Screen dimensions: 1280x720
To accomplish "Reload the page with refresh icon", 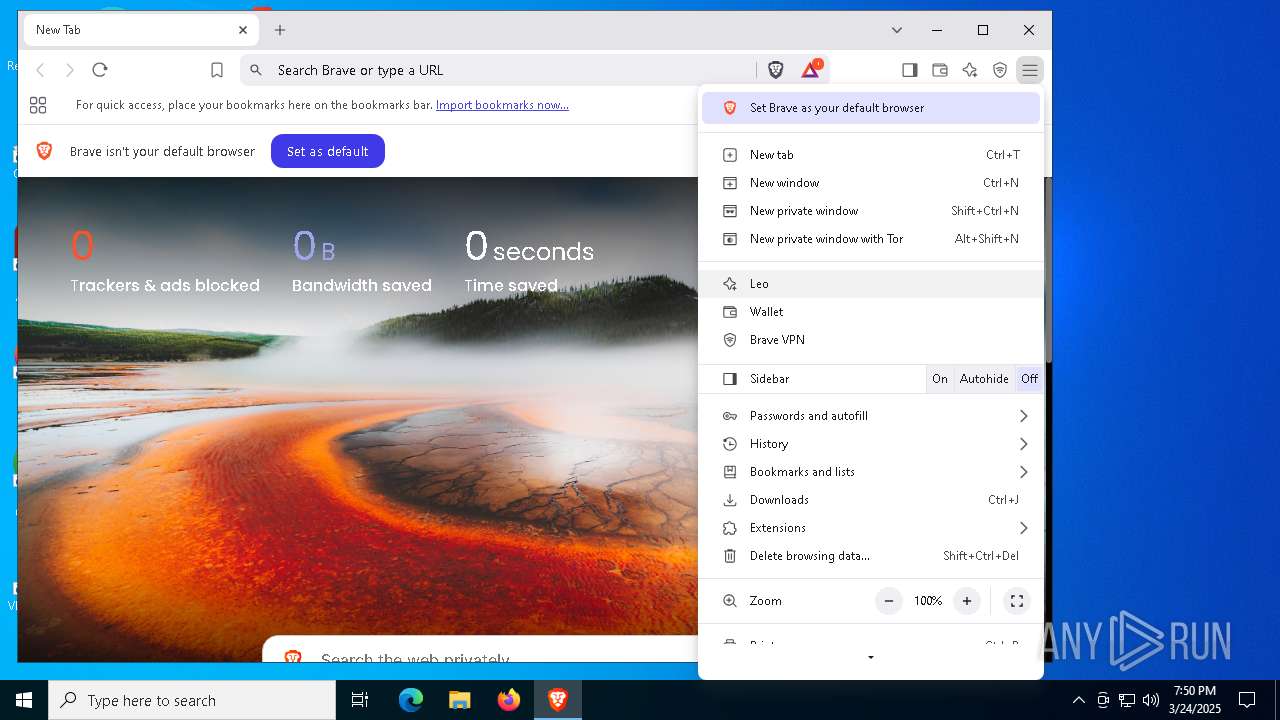I will click(x=100, y=70).
